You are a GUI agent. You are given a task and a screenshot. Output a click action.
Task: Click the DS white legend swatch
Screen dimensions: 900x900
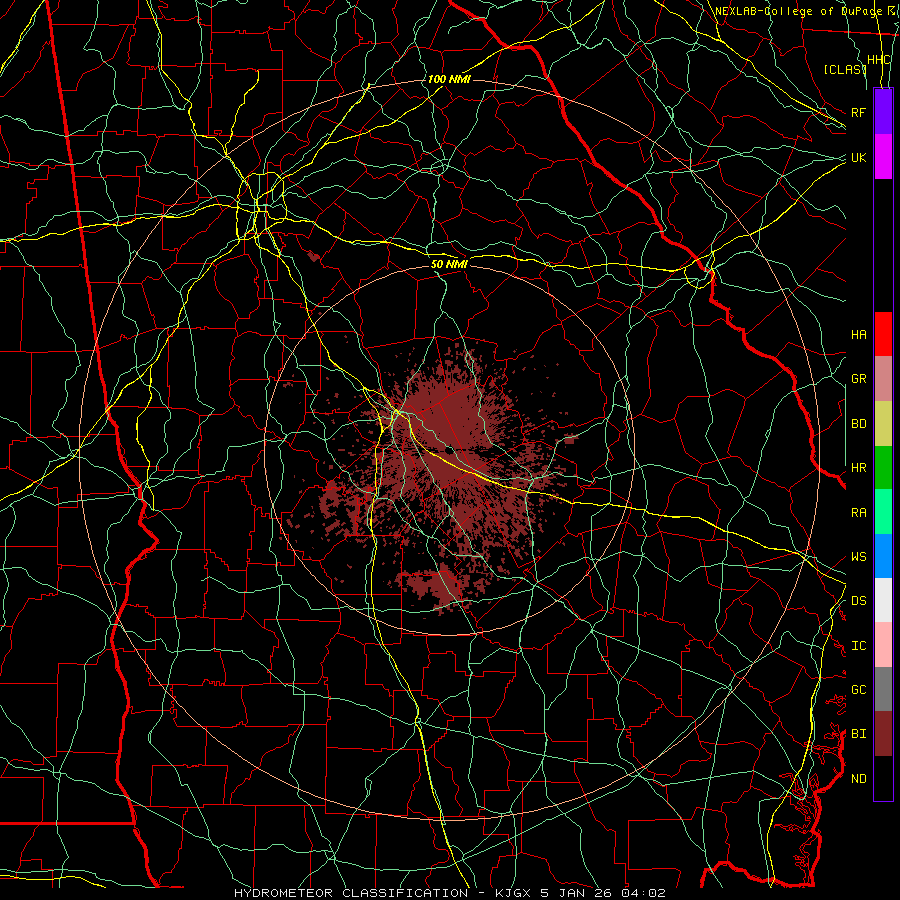(x=883, y=600)
